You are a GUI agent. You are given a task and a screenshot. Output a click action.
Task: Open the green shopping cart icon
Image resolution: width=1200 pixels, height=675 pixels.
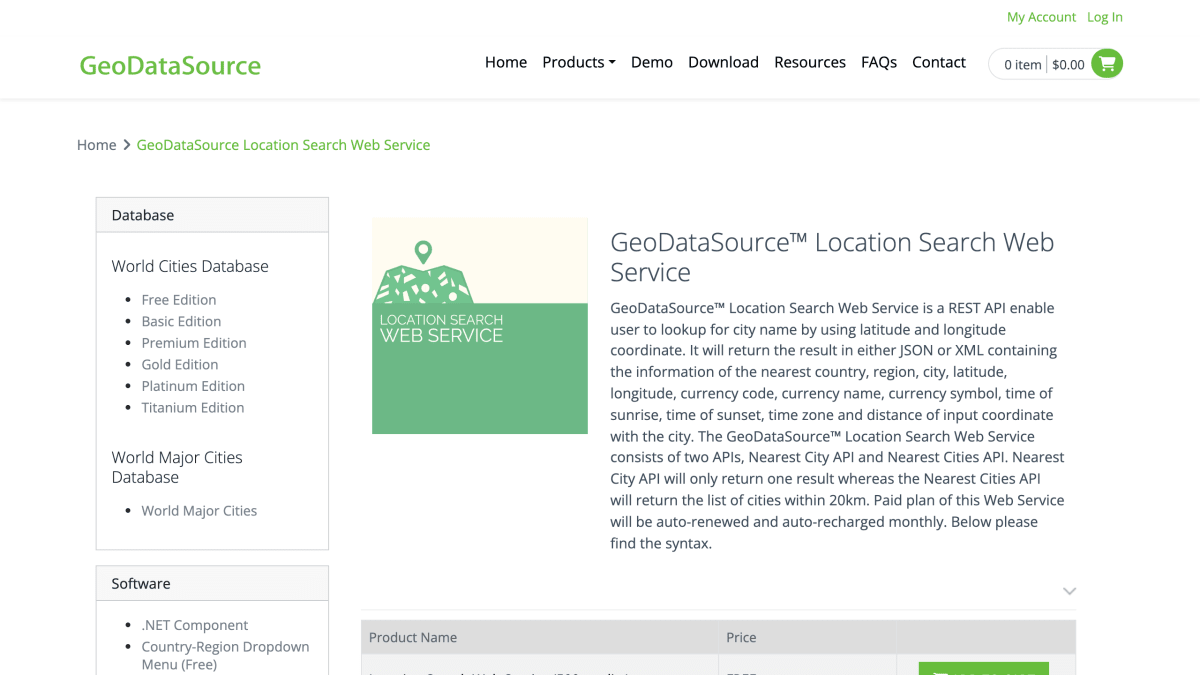click(x=1107, y=64)
